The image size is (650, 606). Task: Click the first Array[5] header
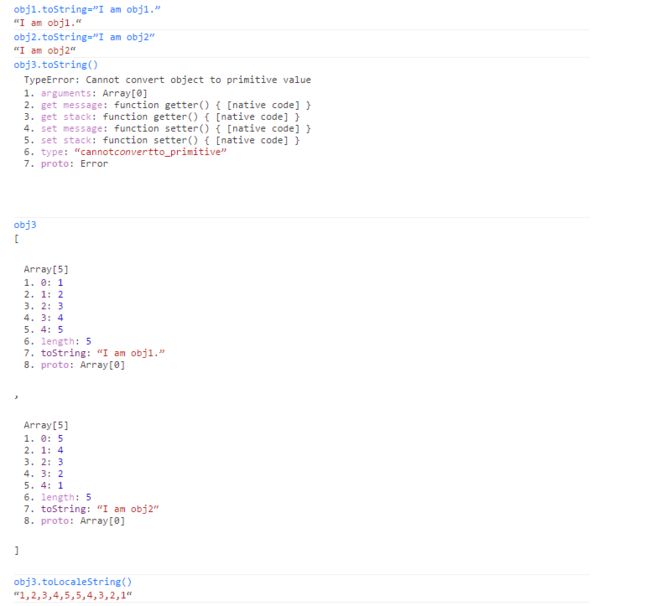coord(46,269)
